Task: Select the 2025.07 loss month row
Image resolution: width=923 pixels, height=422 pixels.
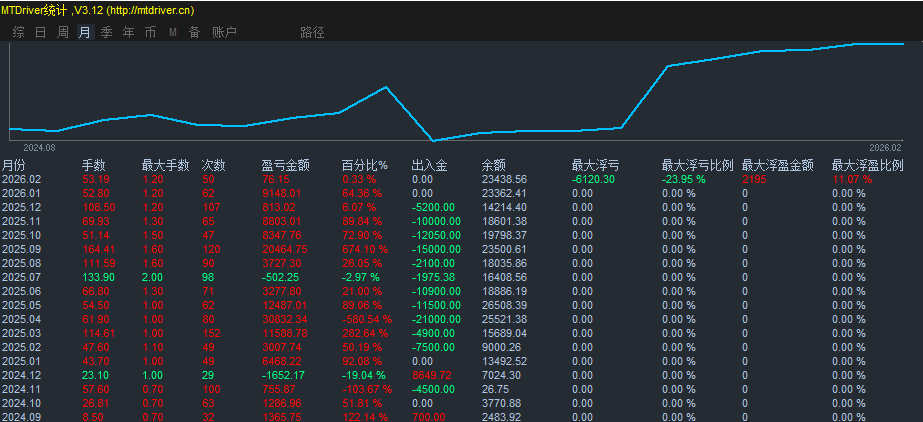Action: [462, 277]
